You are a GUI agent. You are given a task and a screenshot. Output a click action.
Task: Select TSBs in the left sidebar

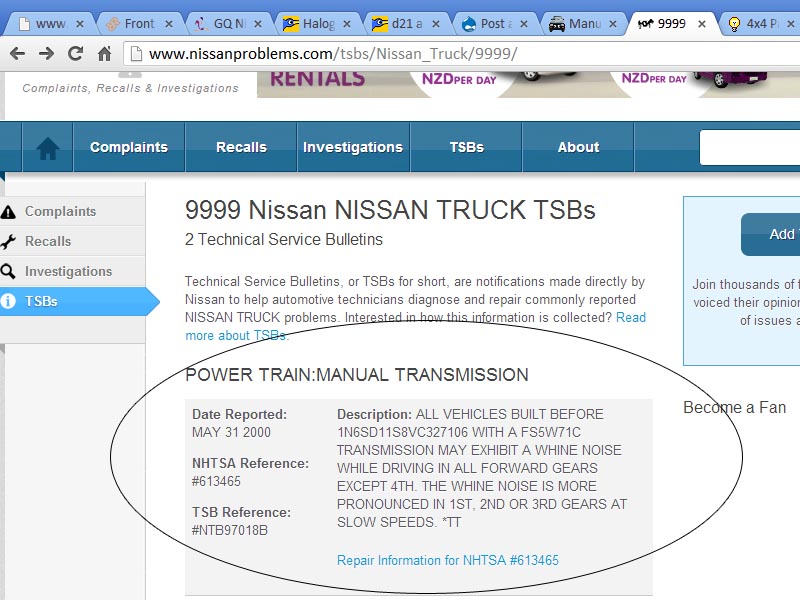pos(41,301)
